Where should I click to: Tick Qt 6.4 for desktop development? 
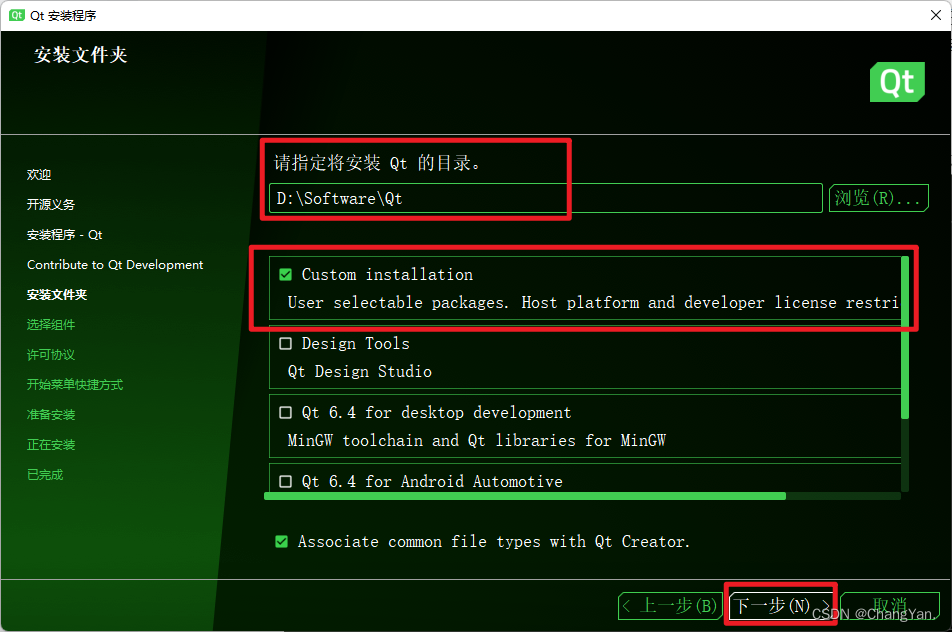tap(285, 413)
